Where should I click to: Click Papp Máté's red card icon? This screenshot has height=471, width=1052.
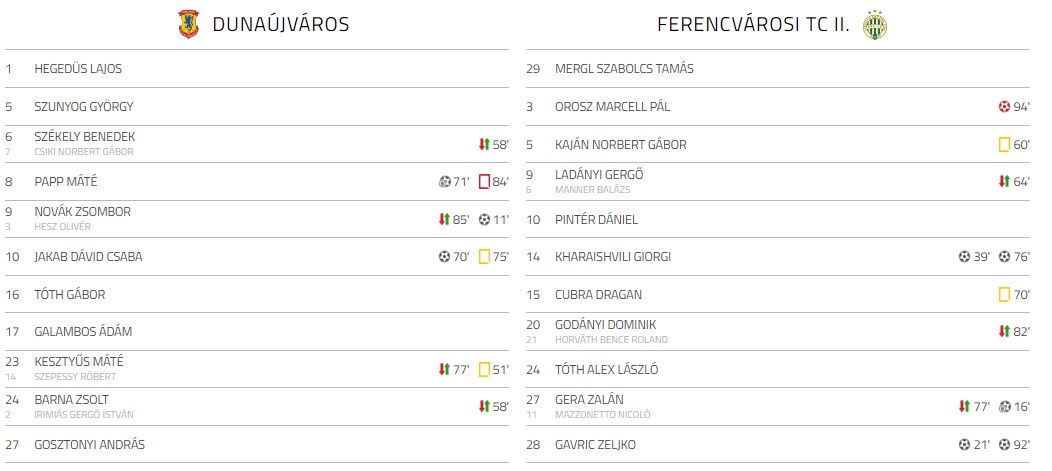tap(484, 181)
